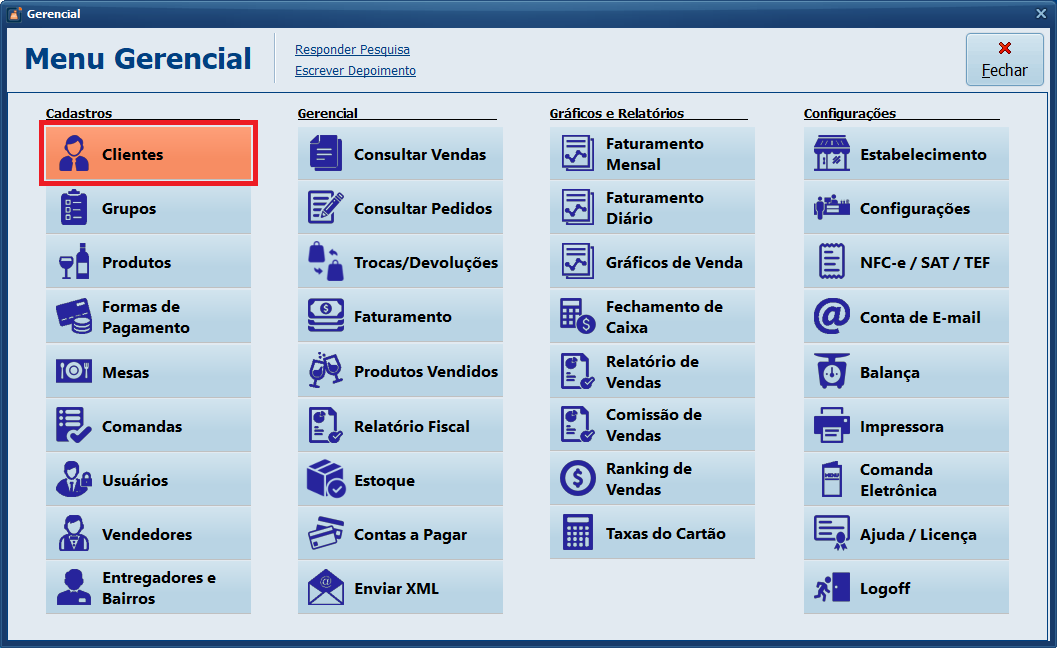Viewport: 1057px width, 648px height.
Task: Open the Trocas/Devoluções bags icon
Action: point(326,262)
